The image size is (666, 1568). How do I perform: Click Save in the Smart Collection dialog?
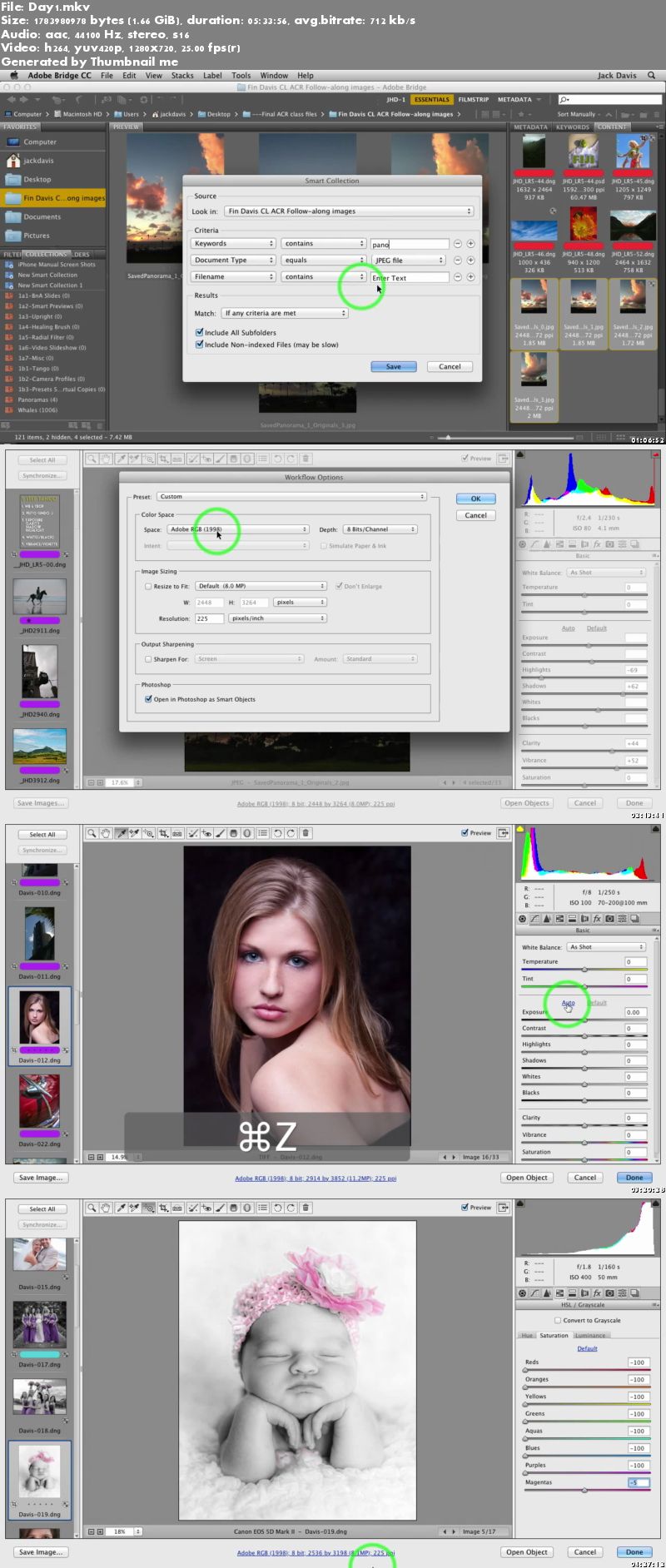(394, 366)
